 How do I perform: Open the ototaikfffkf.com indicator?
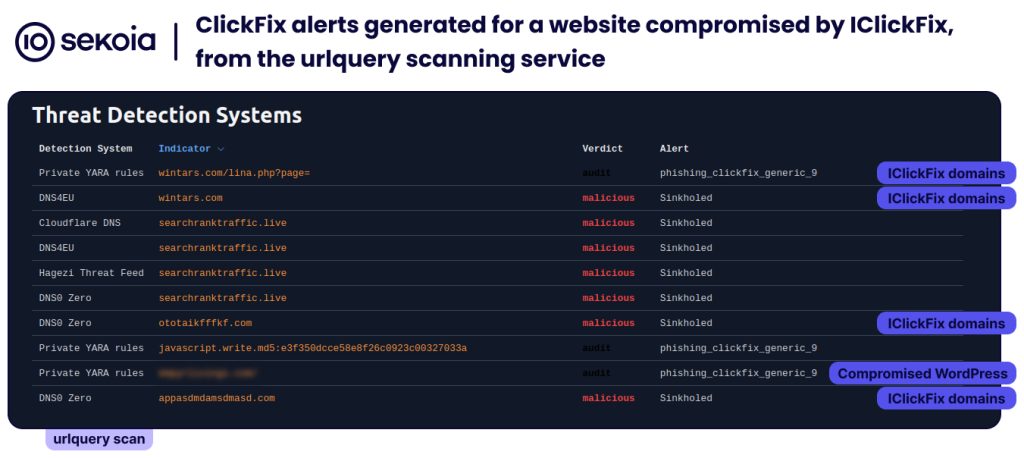pos(205,323)
